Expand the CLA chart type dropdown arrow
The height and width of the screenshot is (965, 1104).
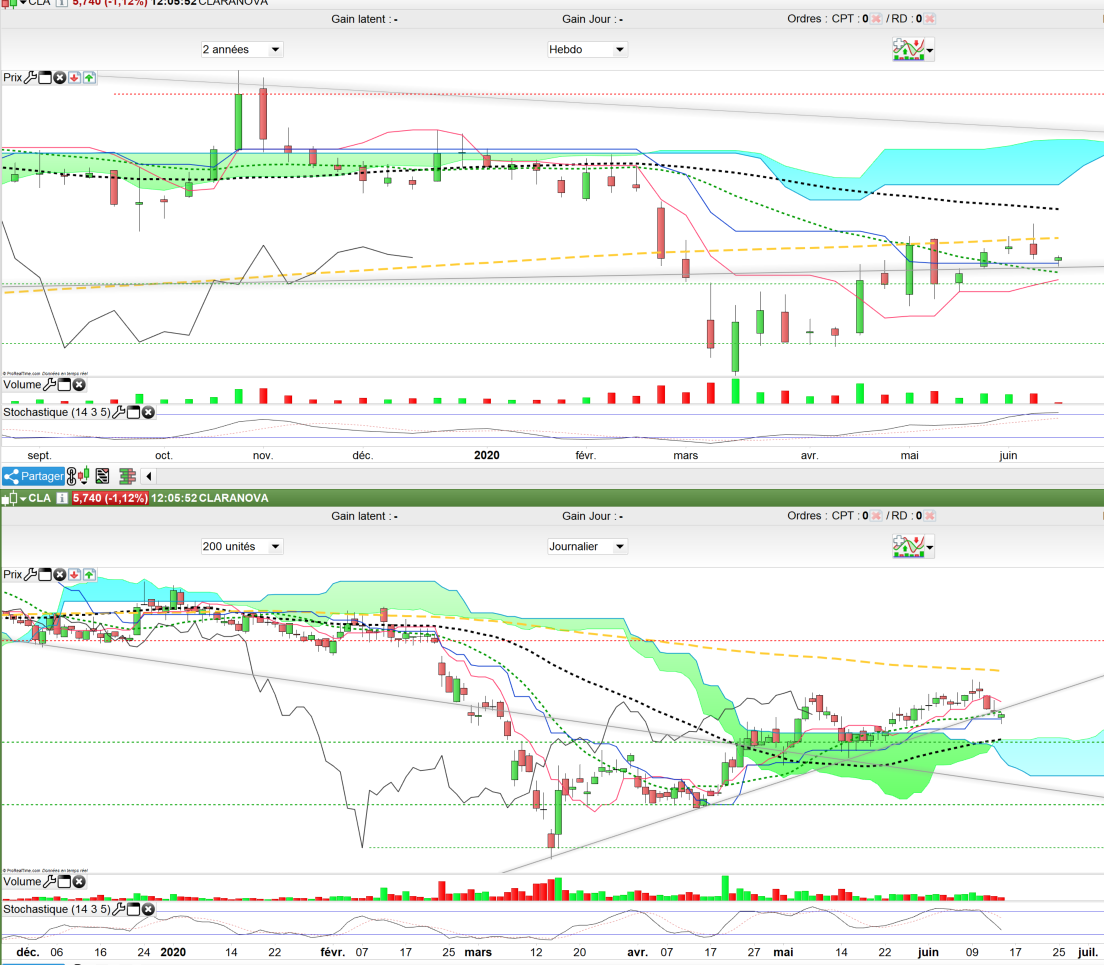point(23,498)
